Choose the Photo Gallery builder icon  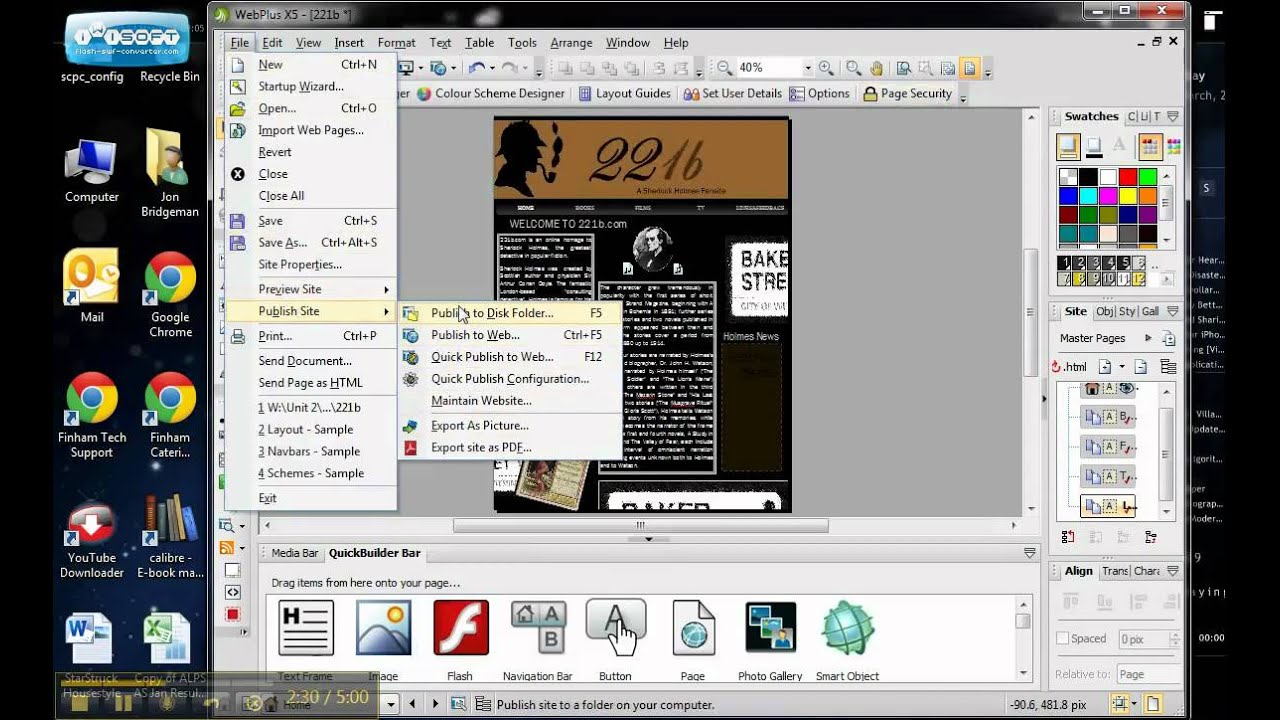[771, 628]
